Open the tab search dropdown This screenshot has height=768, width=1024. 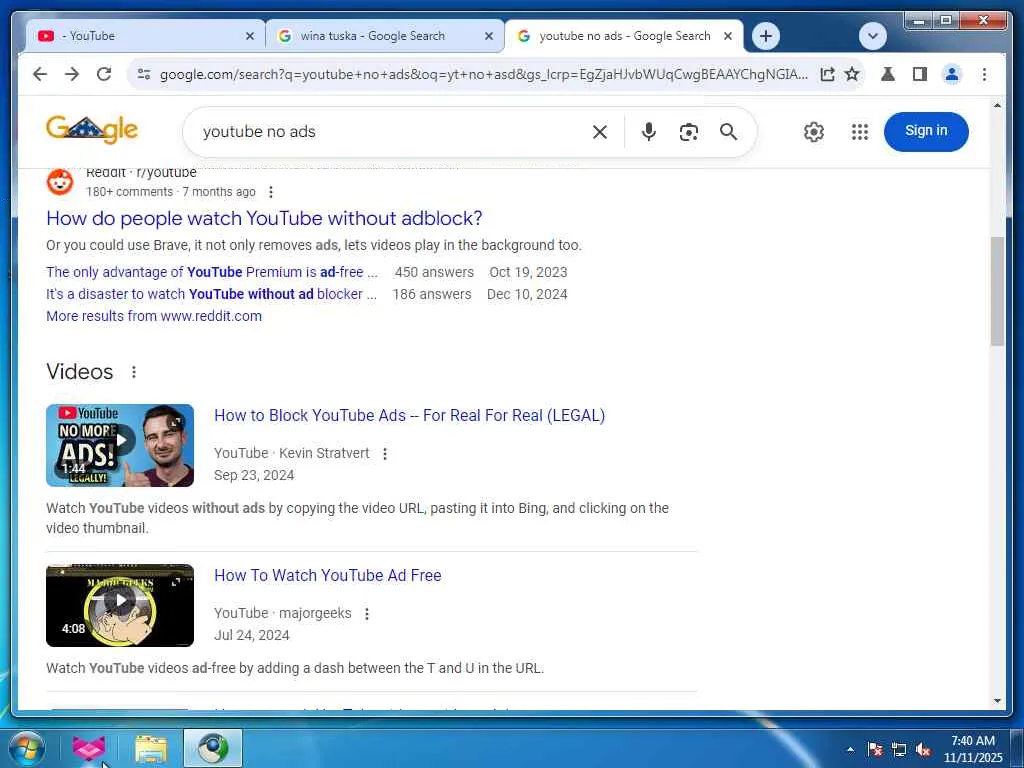click(872, 36)
